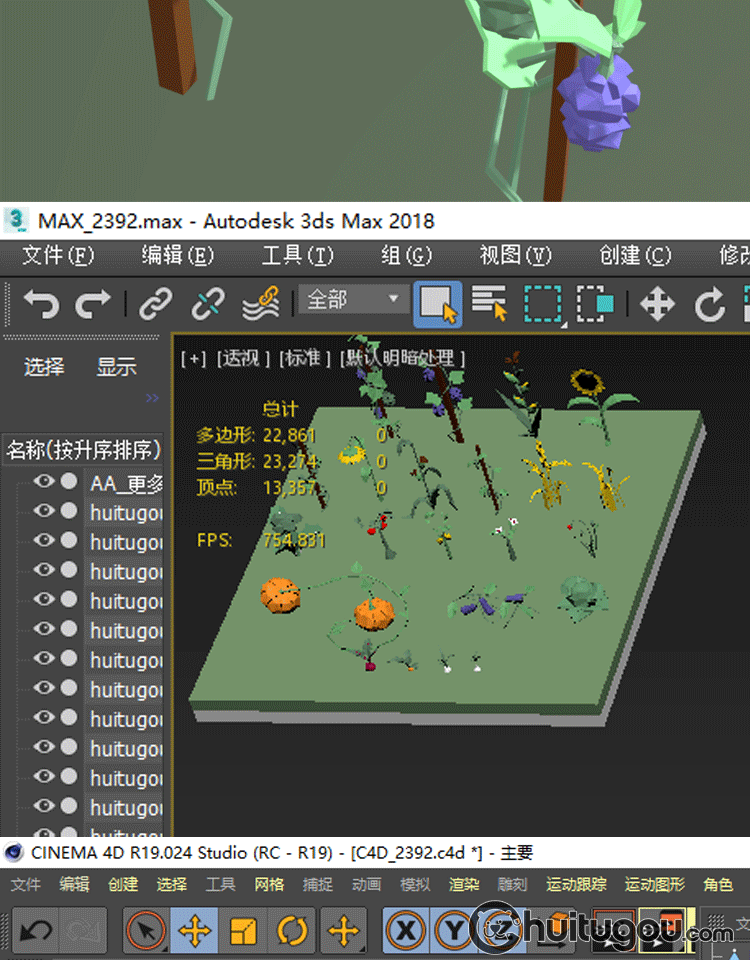Open the 全部 selection filter dropdown
The width and height of the screenshot is (750, 960).
point(353,299)
